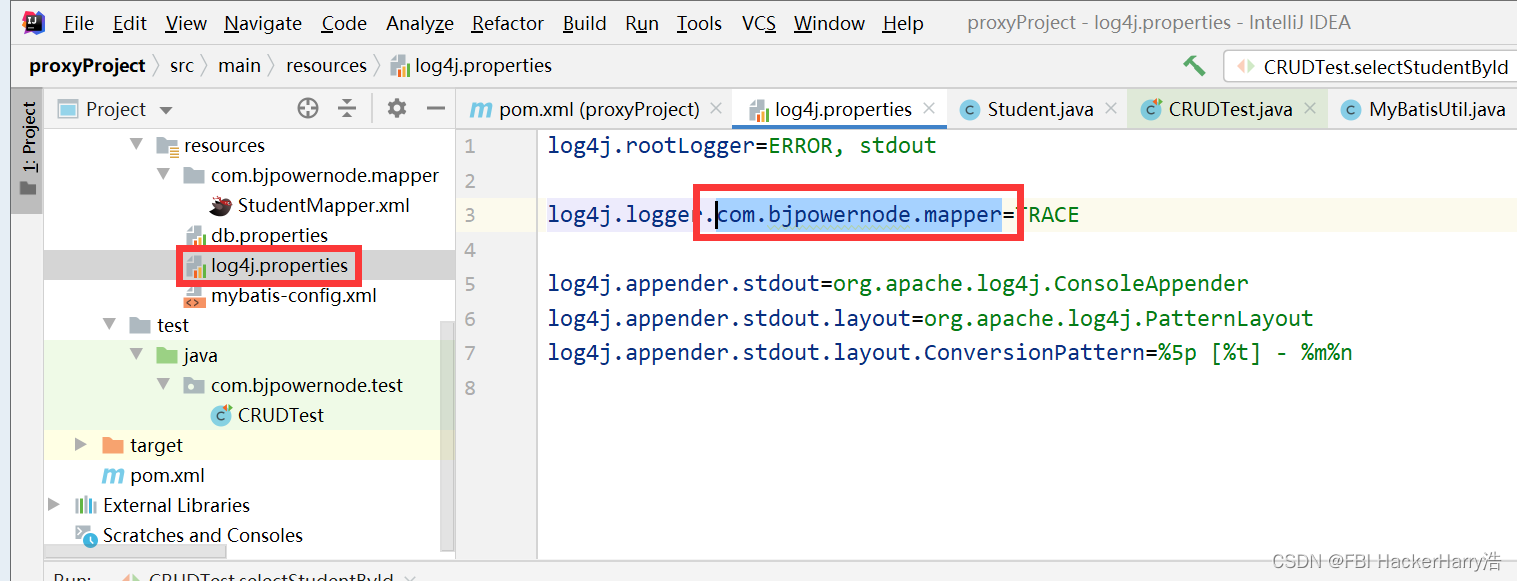This screenshot has width=1517, height=581.
Task: Click the Locate/Select Opened File target icon
Action: (x=308, y=109)
